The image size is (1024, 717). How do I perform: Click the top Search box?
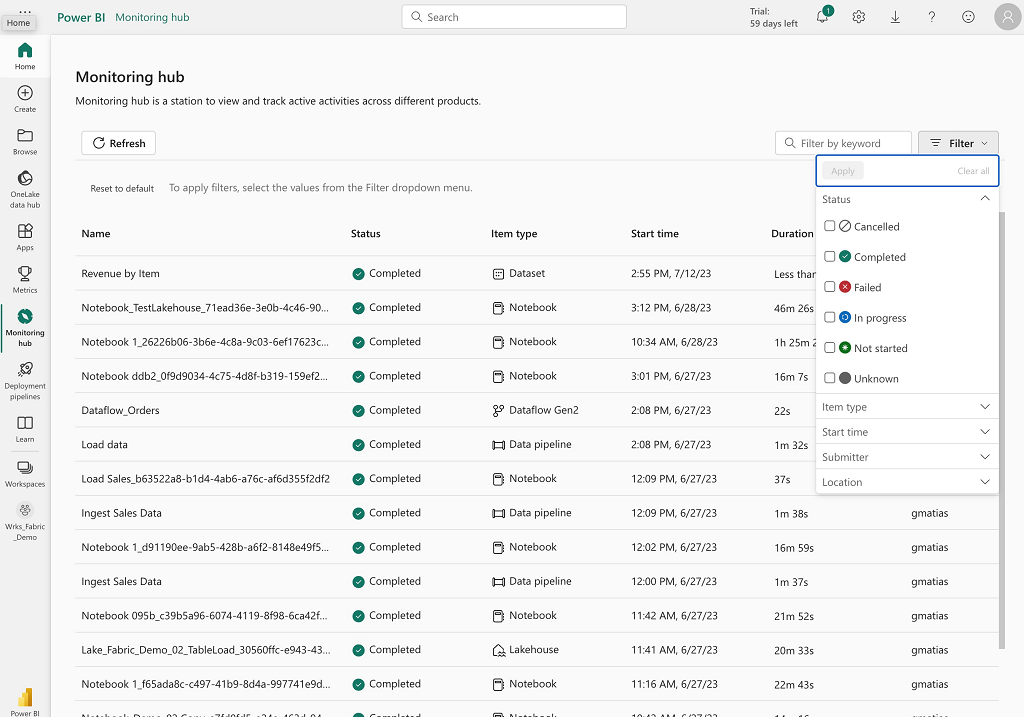(514, 17)
